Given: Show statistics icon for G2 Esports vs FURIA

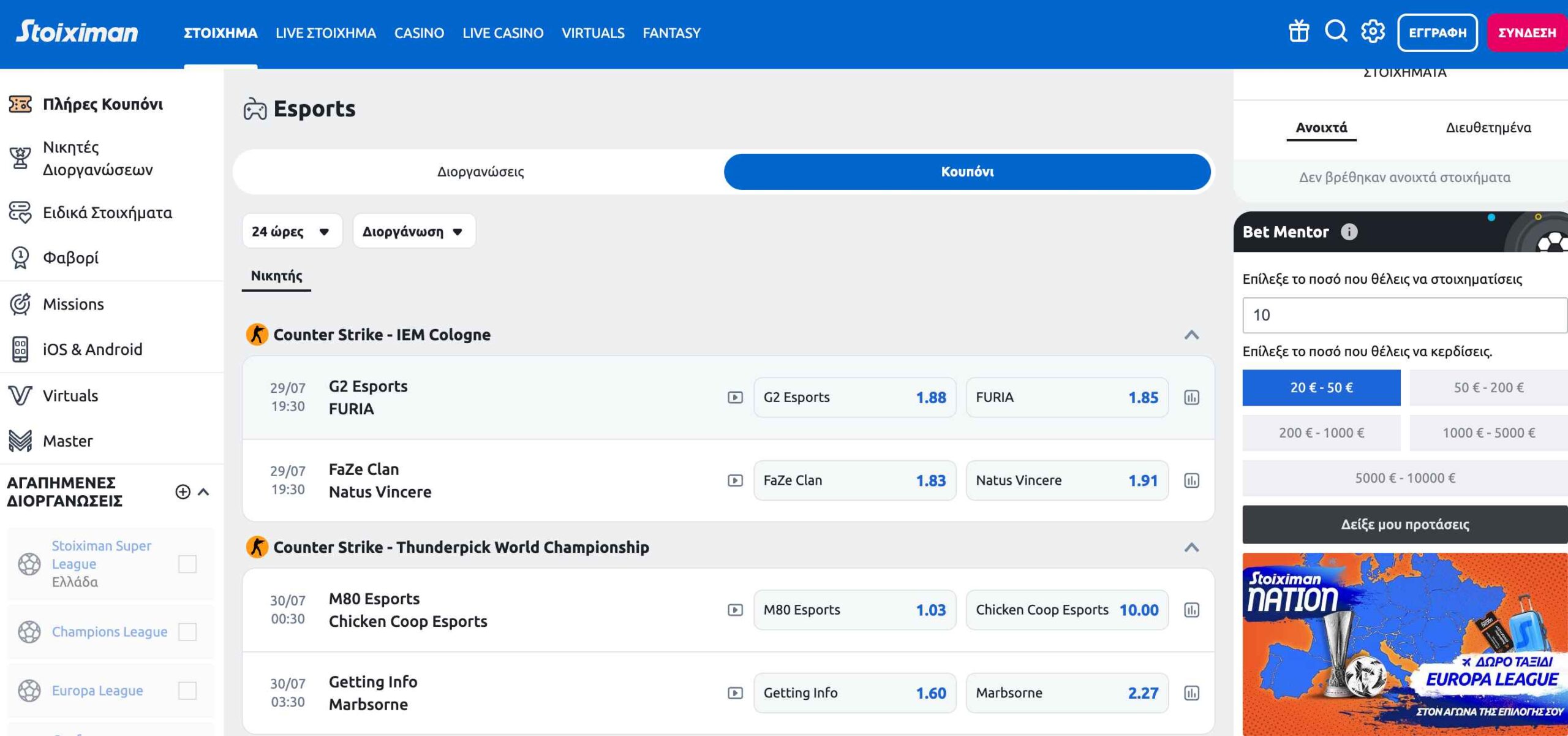Looking at the screenshot, I should pos(1191,398).
